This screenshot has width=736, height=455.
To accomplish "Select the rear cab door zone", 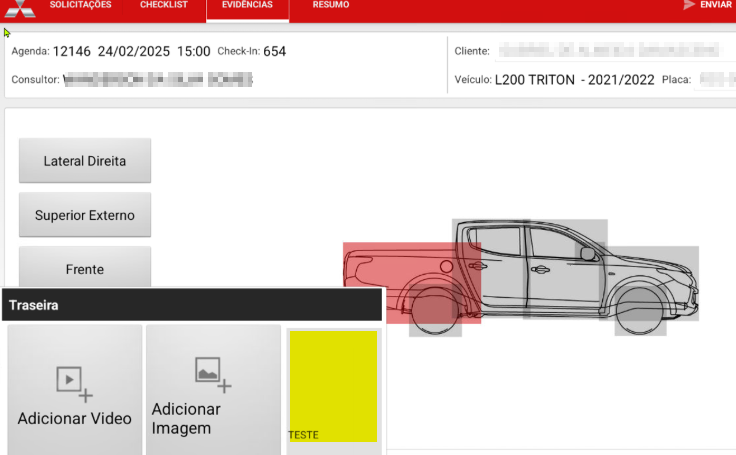I will 491,269.
